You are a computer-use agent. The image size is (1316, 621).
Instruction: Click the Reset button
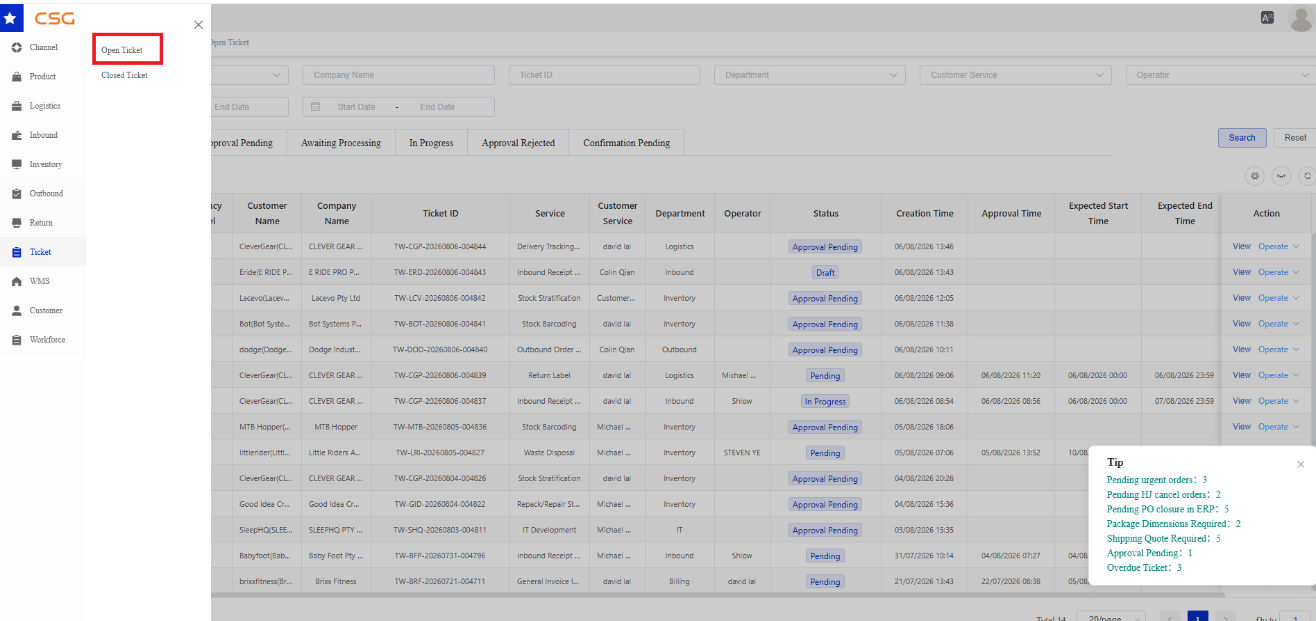point(1295,138)
